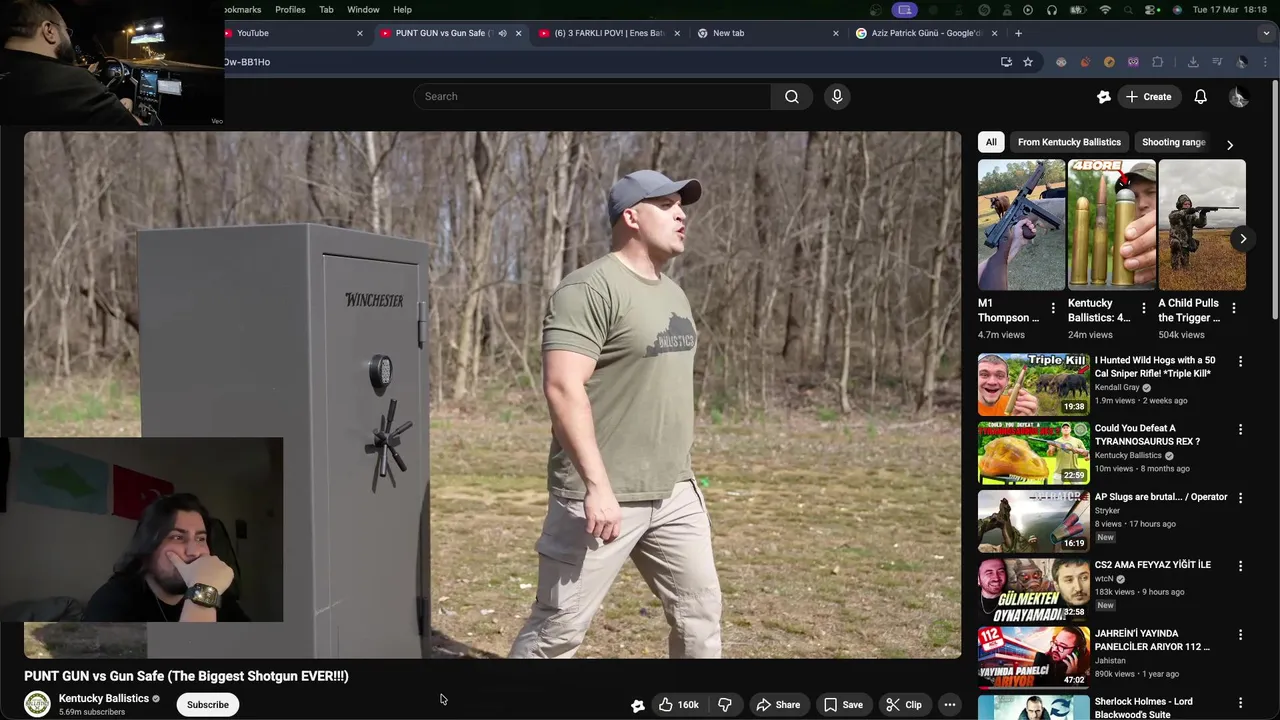Click the sparkle icon left of the like button
This screenshot has height=720, width=1280.
tap(638, 705)
